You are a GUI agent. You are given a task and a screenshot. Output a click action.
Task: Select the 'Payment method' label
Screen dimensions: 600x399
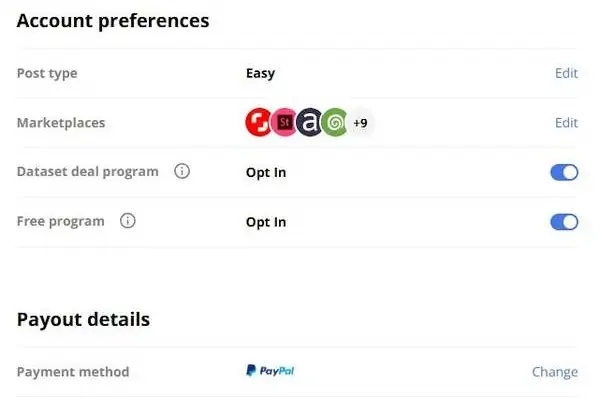pos(73,372)
